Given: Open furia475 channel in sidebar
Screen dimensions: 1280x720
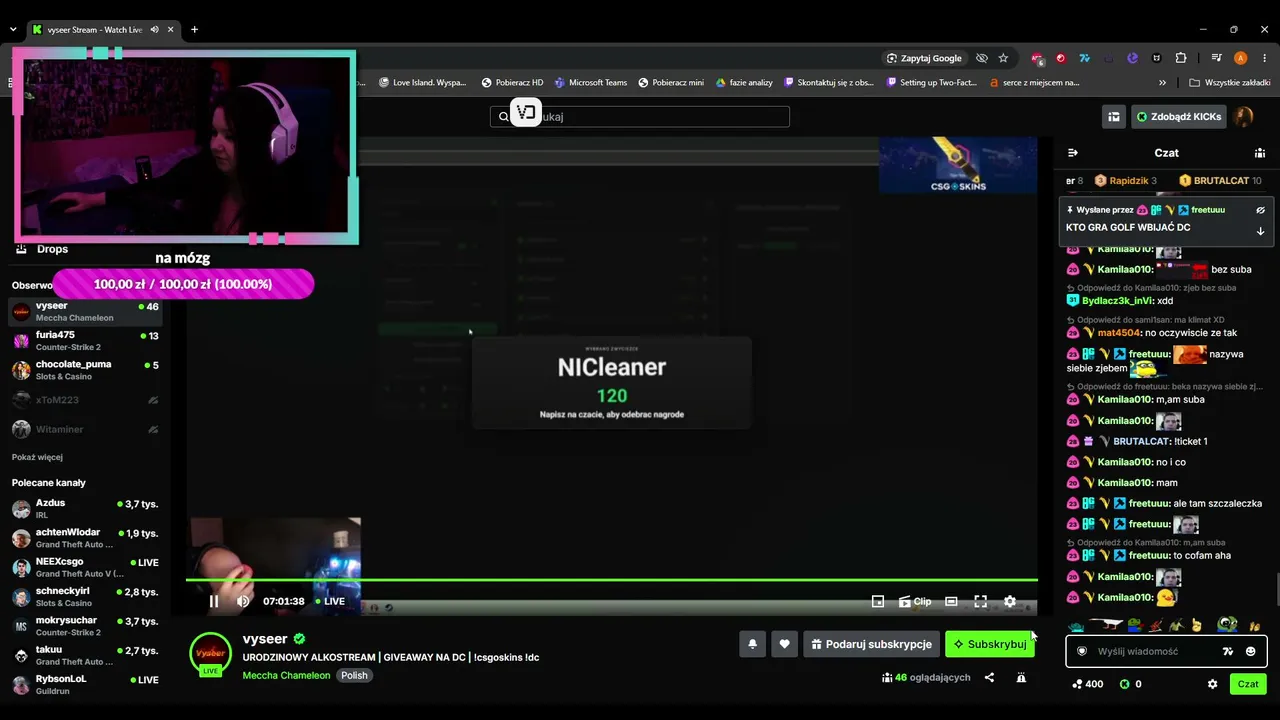Looking at the screenshot, I should click(x=85, y=341).
